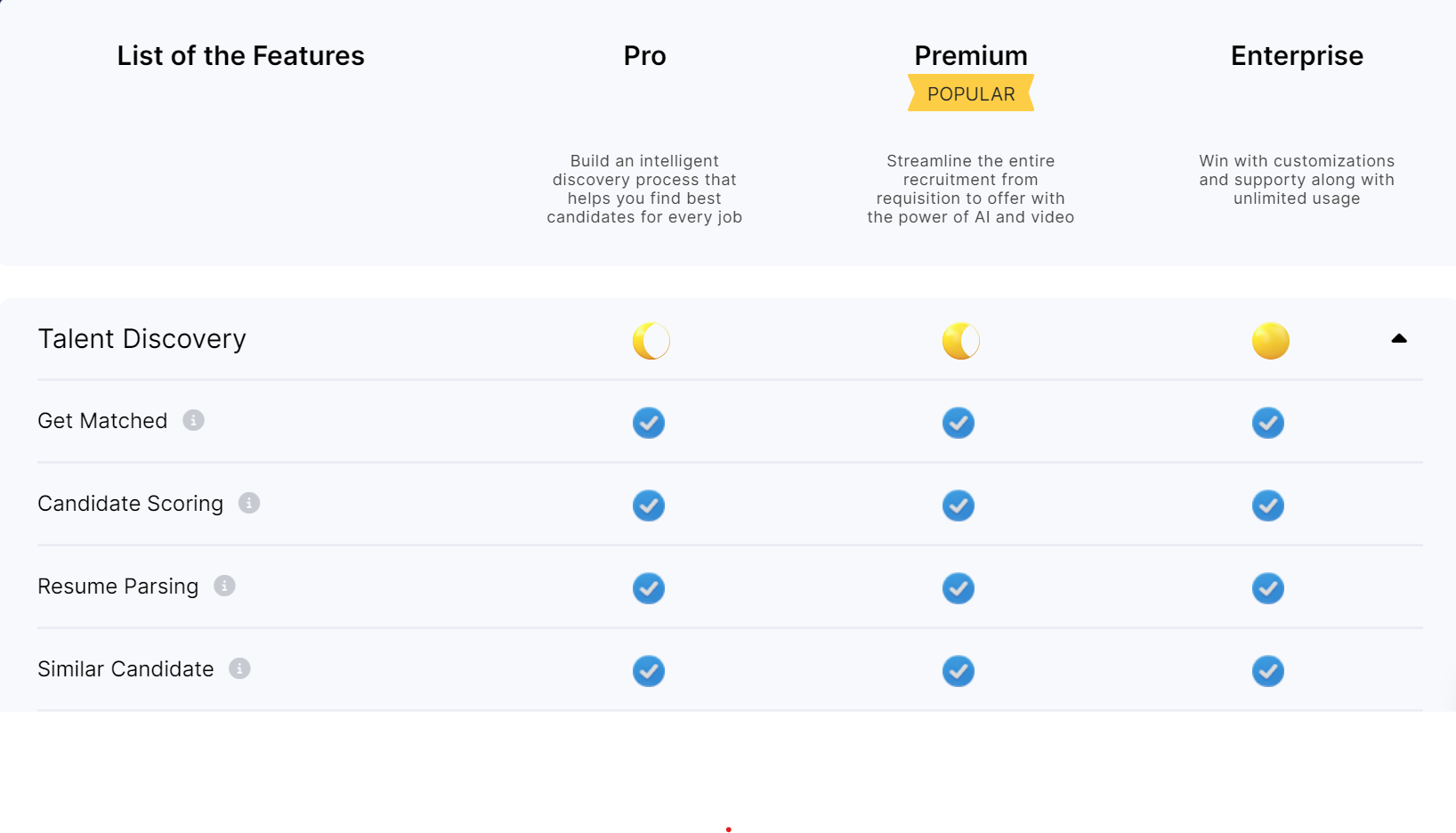
Task: Click Premium checkmark for Candidate Scoring
Action: (959, 505)
